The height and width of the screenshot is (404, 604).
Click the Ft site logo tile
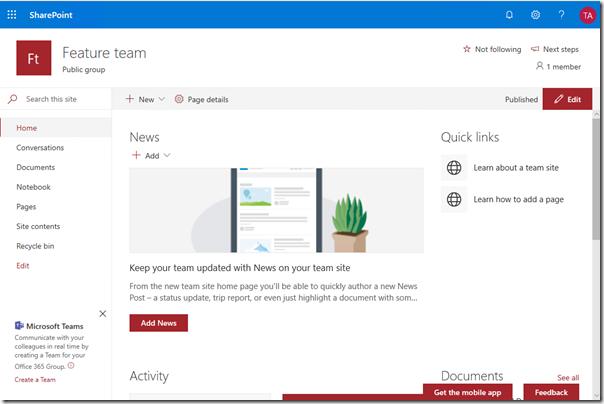pos(34,58)
